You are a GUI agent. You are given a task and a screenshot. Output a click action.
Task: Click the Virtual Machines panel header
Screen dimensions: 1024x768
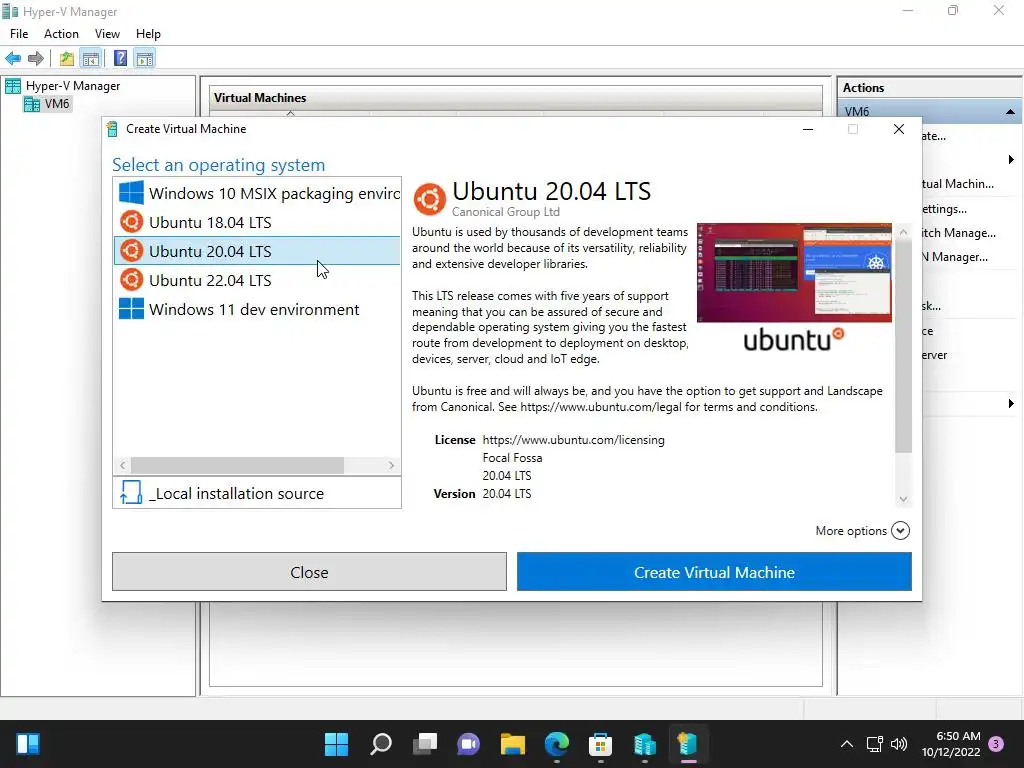515,98
